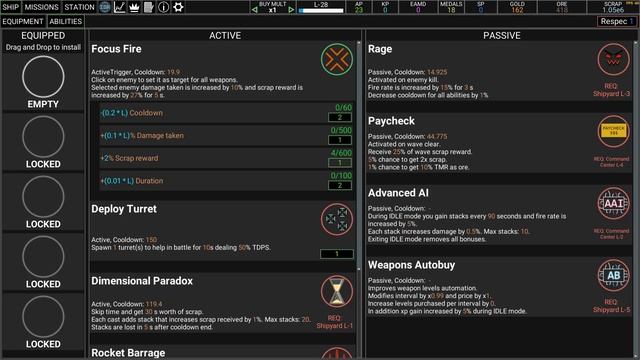Image resolution: width=640 pixels, height=360 pixels.
Task: Click the MEDALS 18 resource counter
Action: [x=451, y=7]
